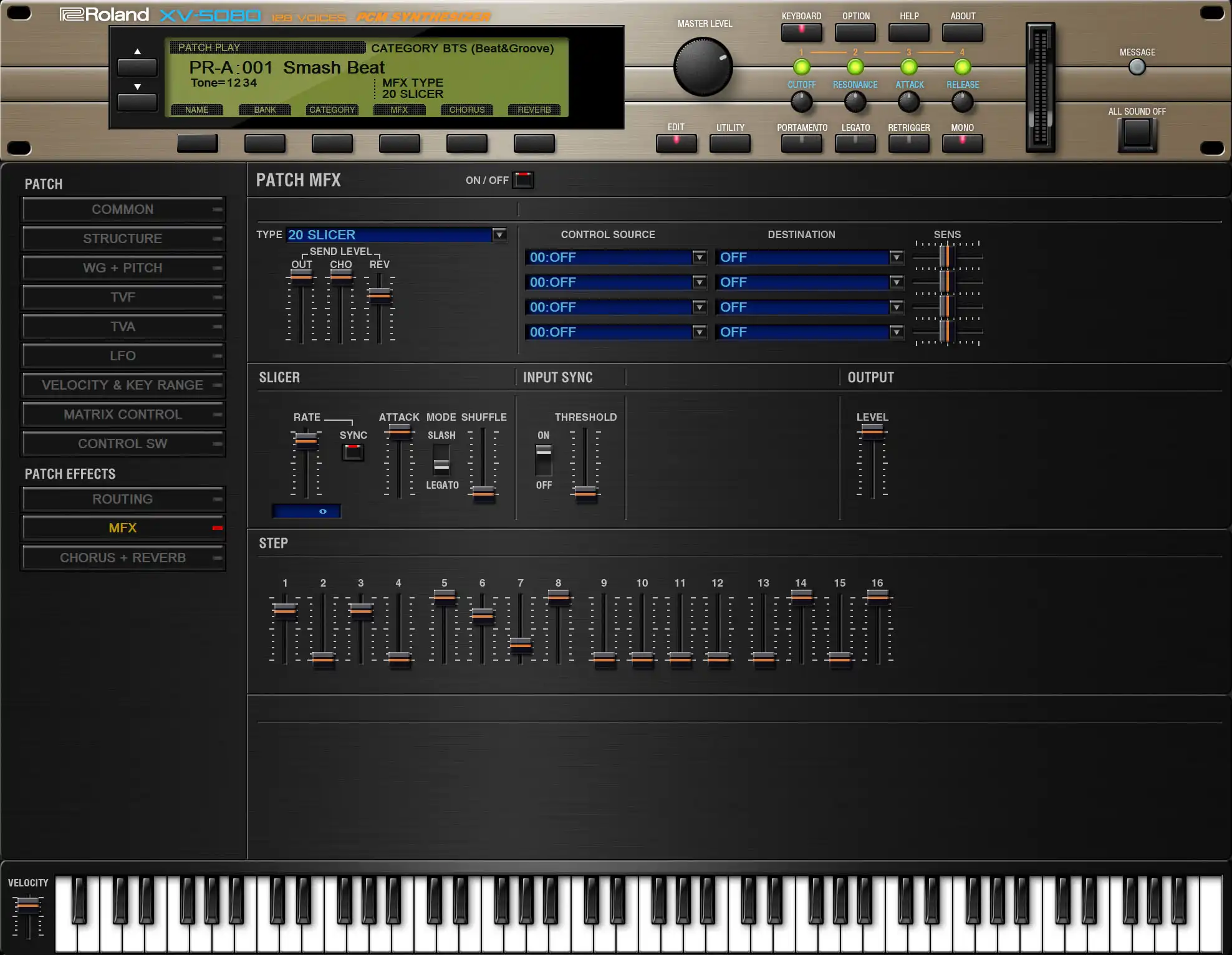Click the Message indicator light

tap(1137, 67)
